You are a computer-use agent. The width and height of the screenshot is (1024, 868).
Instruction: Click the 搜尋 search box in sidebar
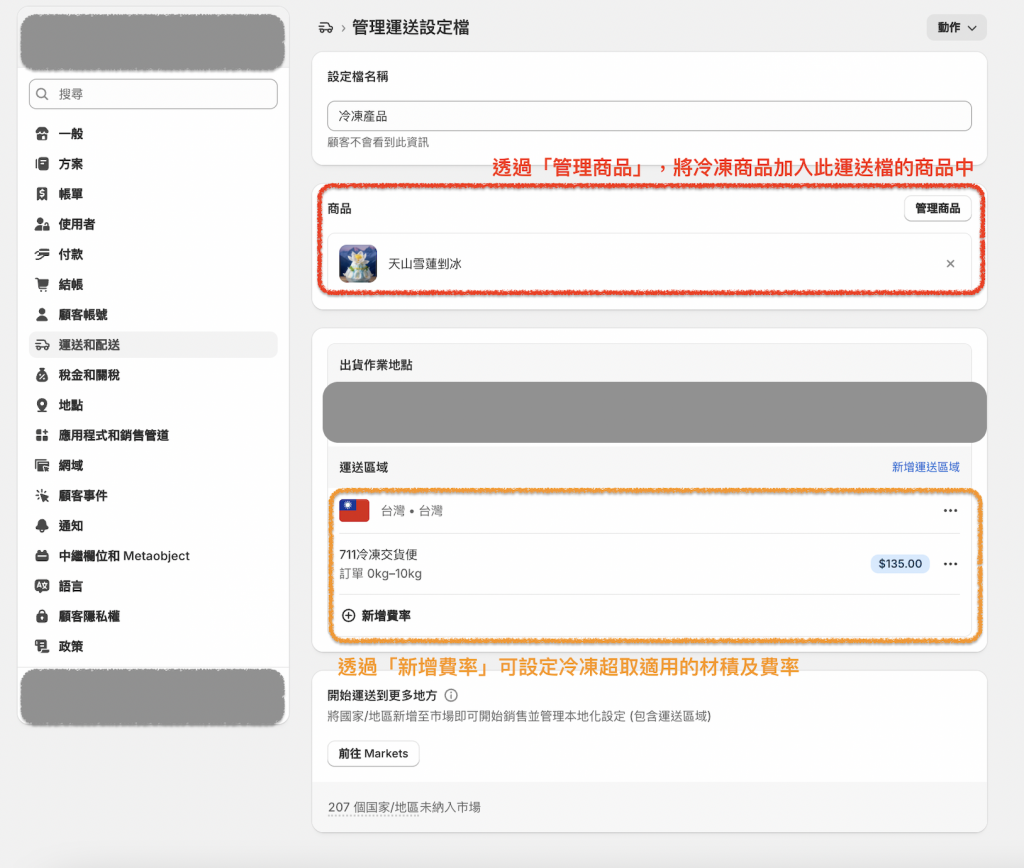(x=153, y=94)
